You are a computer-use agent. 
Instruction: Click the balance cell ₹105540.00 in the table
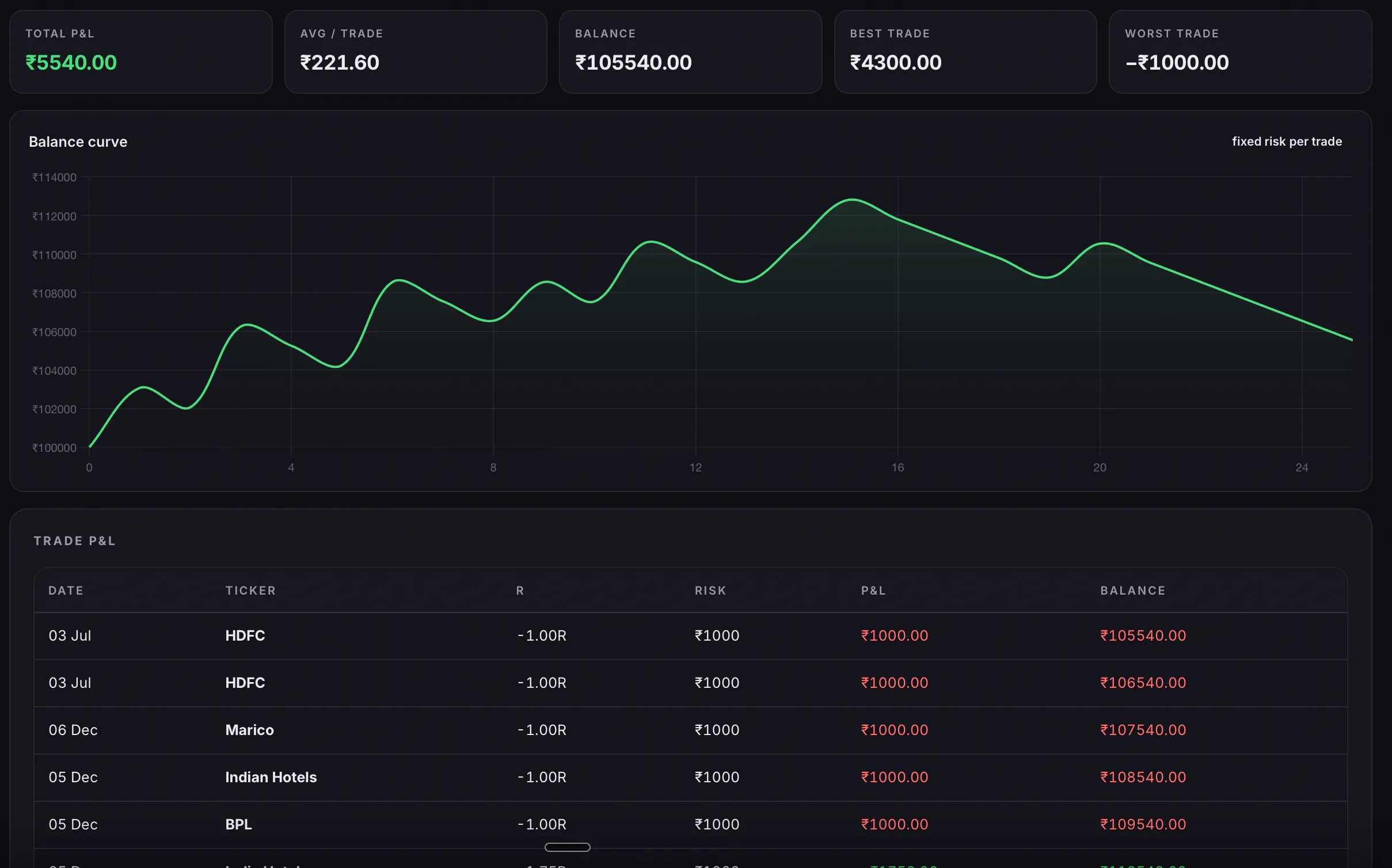(x=1143, y=635)
